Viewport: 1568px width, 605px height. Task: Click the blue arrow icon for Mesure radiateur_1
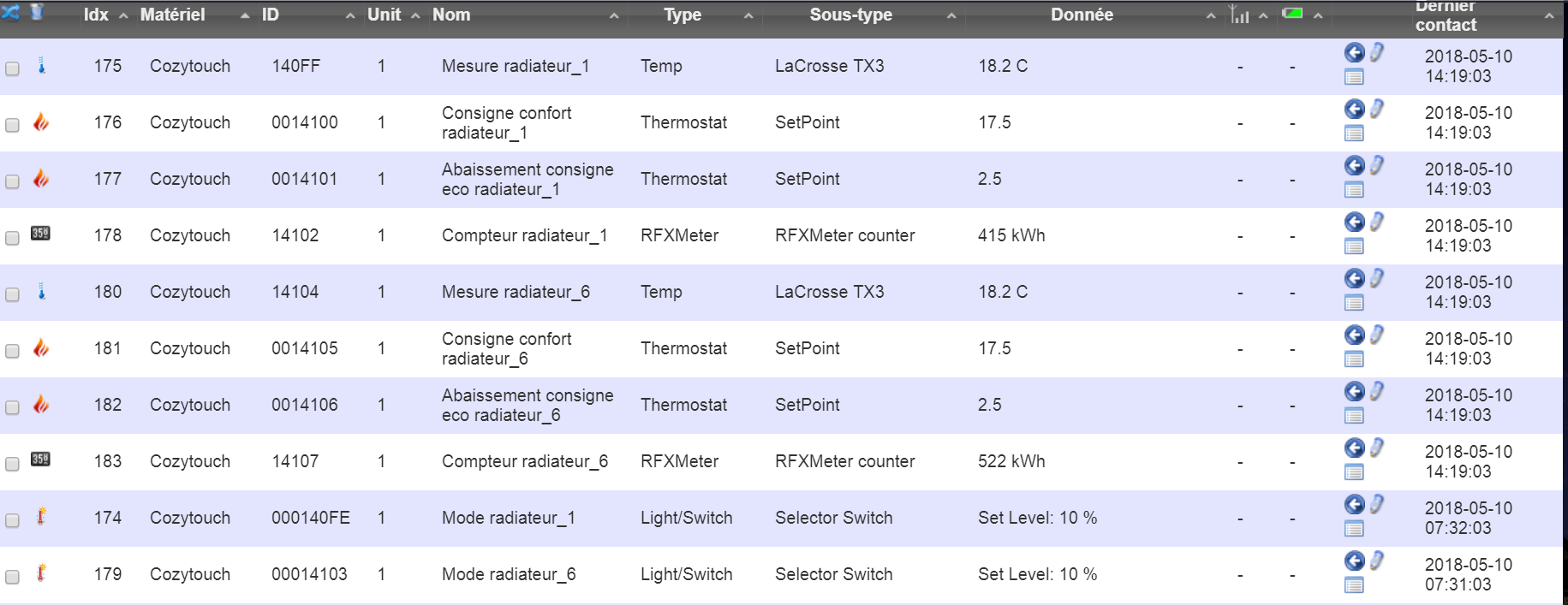click(x=1354, y=53)
